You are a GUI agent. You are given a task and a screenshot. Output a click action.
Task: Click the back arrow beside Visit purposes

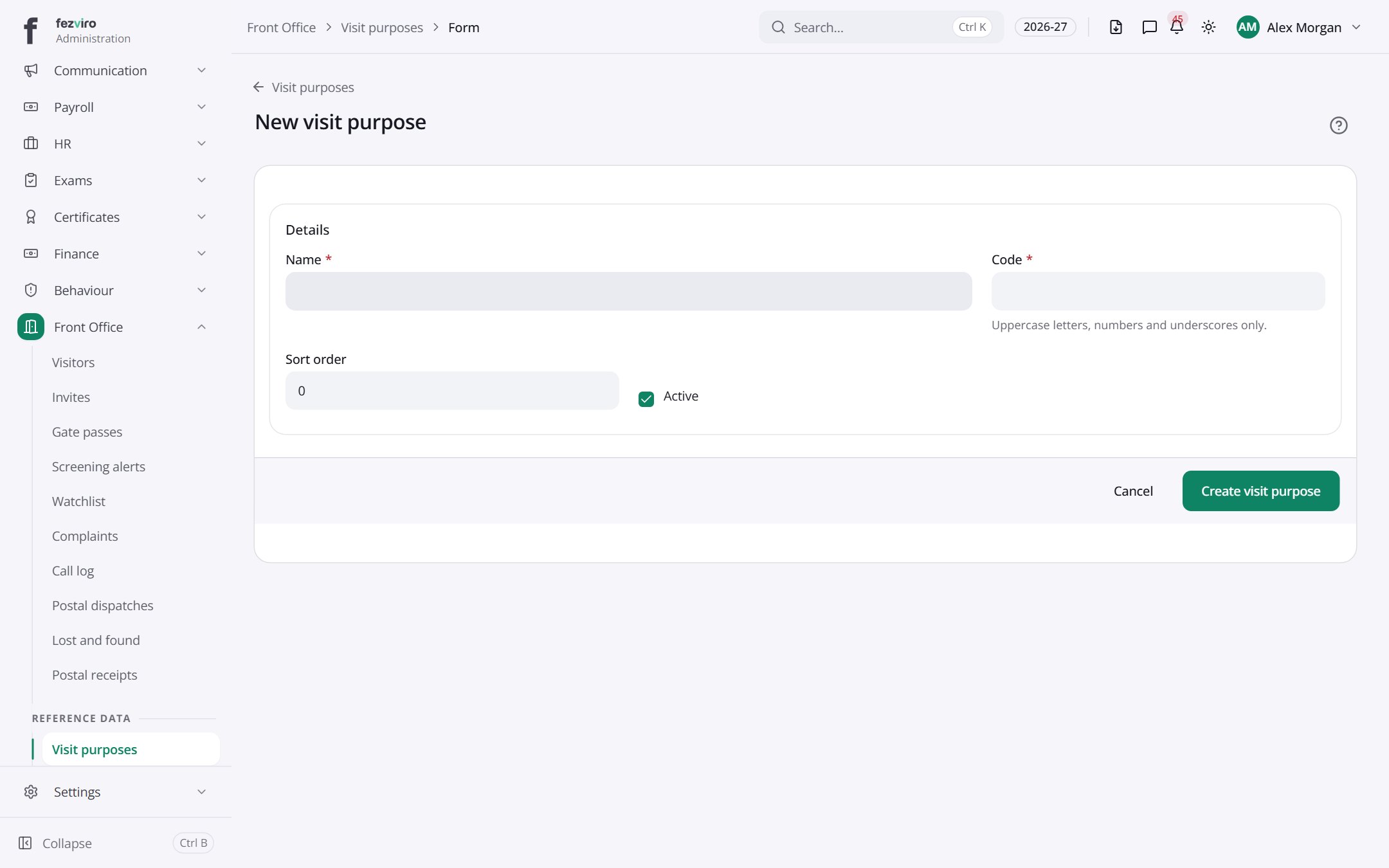pos(259,87)
